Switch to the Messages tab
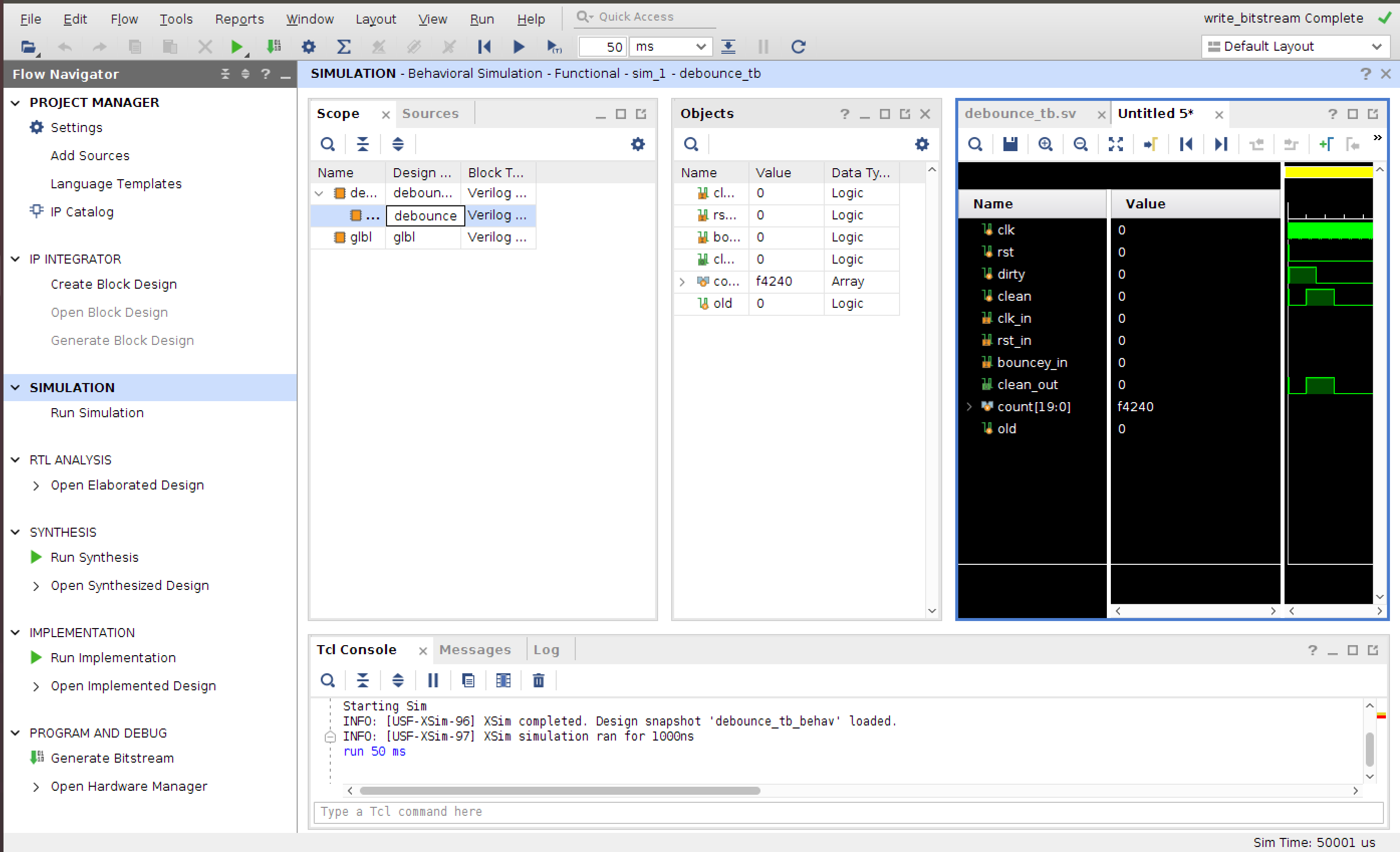This screenshot has width=1400, height=852. point(474,650)
